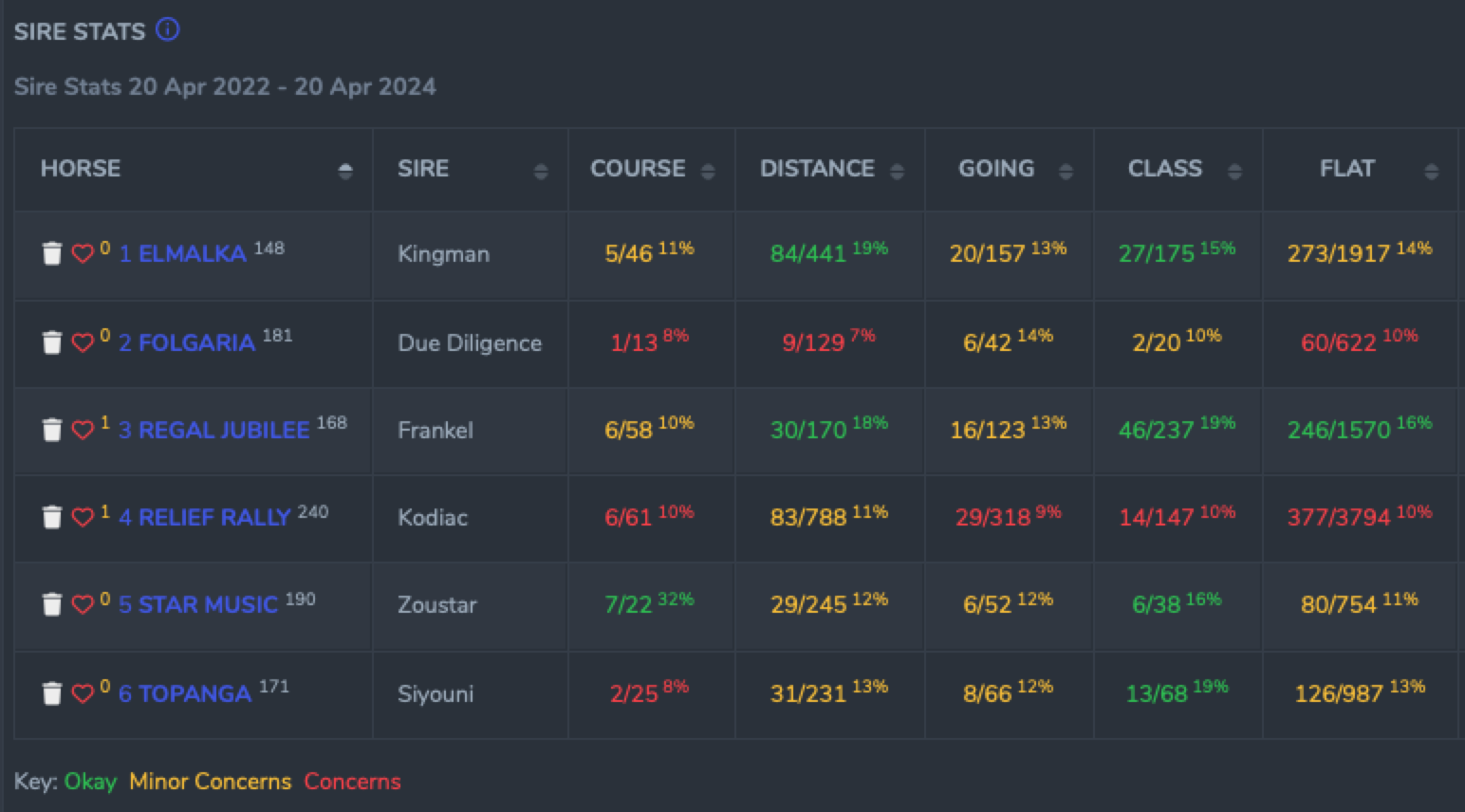
Task: Sort by the Sire column arrows
Action: tap(541, 171)
